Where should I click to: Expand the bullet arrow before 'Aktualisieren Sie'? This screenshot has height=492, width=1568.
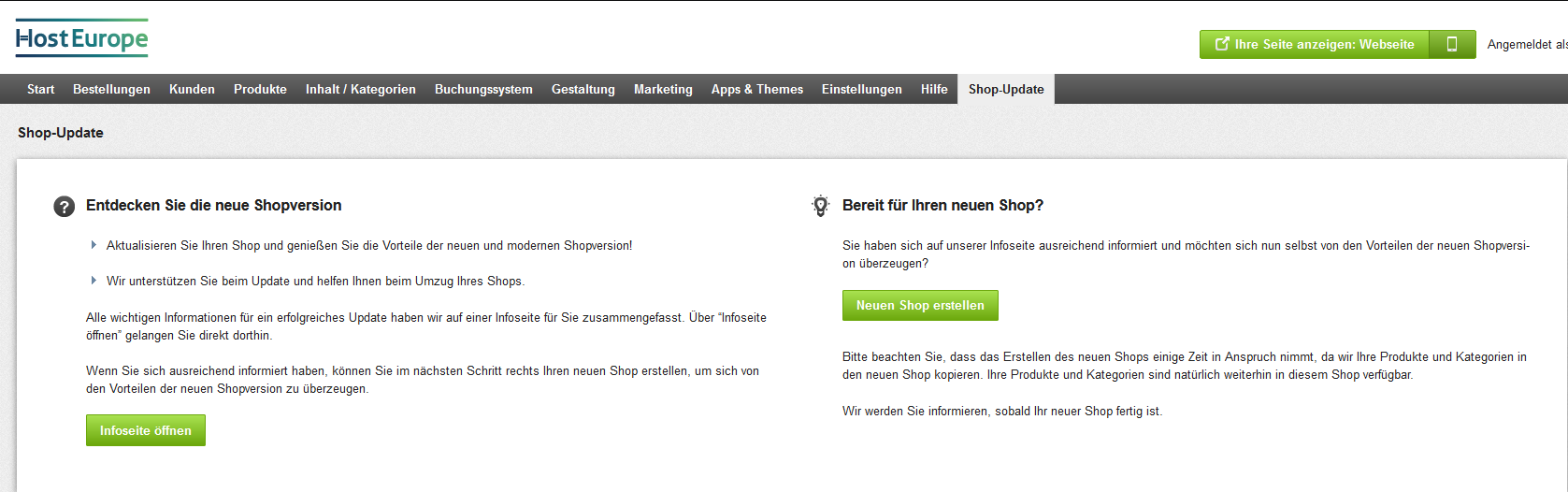94,245
